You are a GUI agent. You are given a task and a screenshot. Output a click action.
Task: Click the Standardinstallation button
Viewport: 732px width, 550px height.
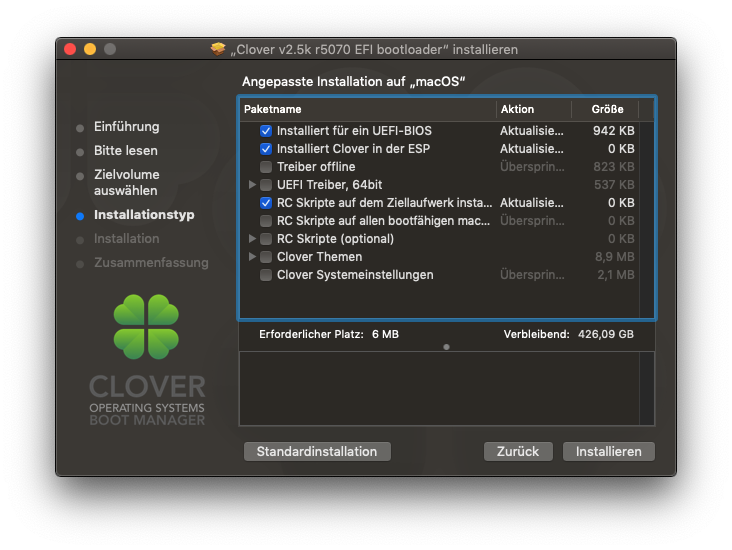(x=317, y=451)
